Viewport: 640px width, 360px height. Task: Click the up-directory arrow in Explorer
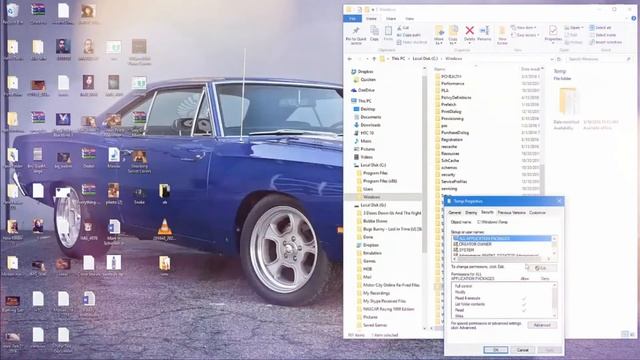[x=374, y=59]
